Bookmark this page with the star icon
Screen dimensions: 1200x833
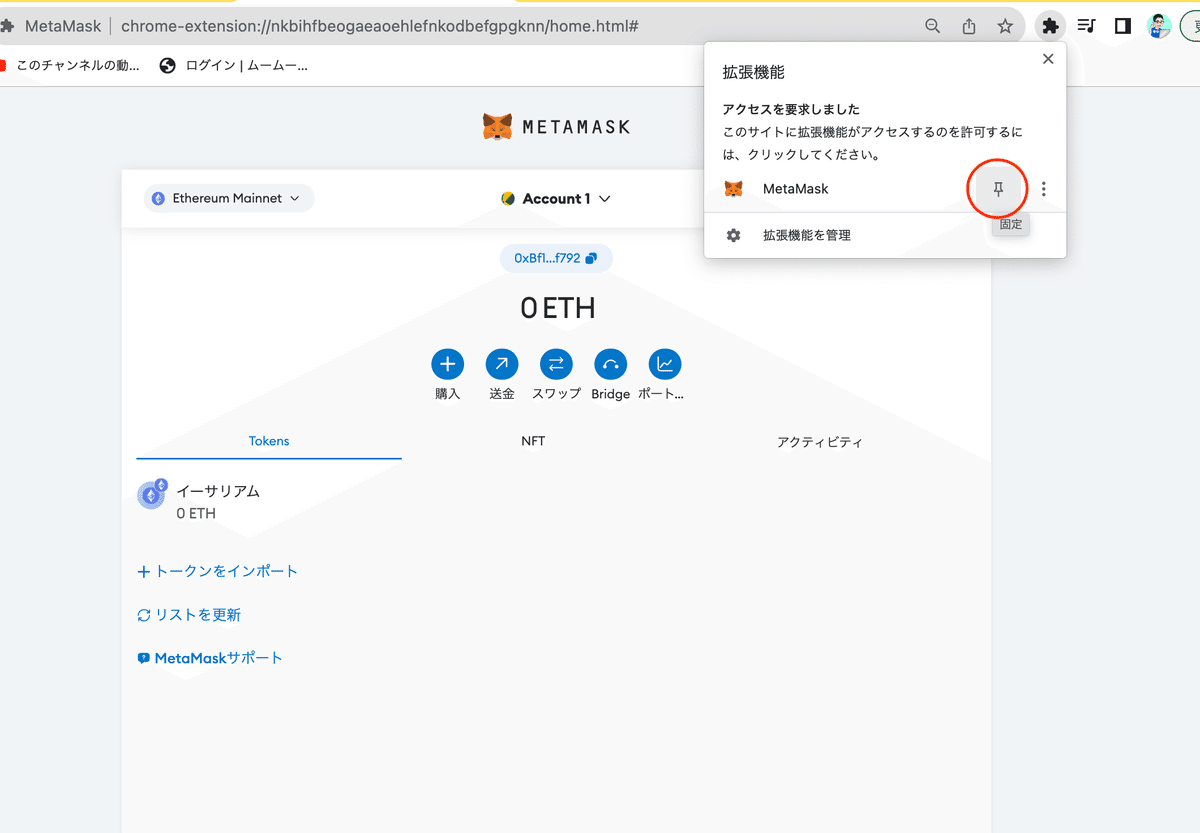click(x=1005, y=26)
